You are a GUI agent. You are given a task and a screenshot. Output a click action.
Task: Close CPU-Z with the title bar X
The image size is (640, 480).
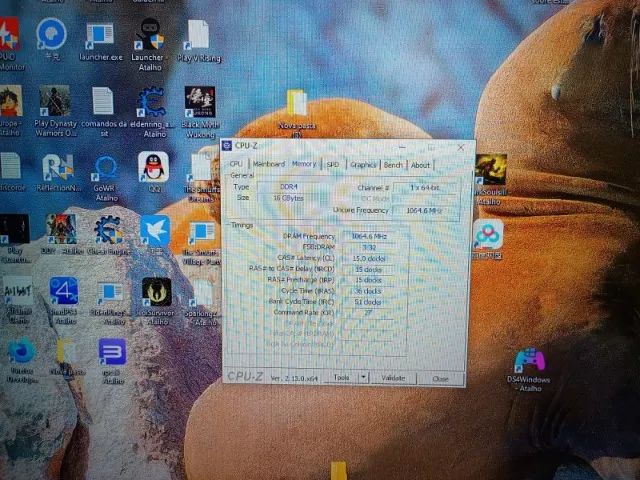pos(461,148)
